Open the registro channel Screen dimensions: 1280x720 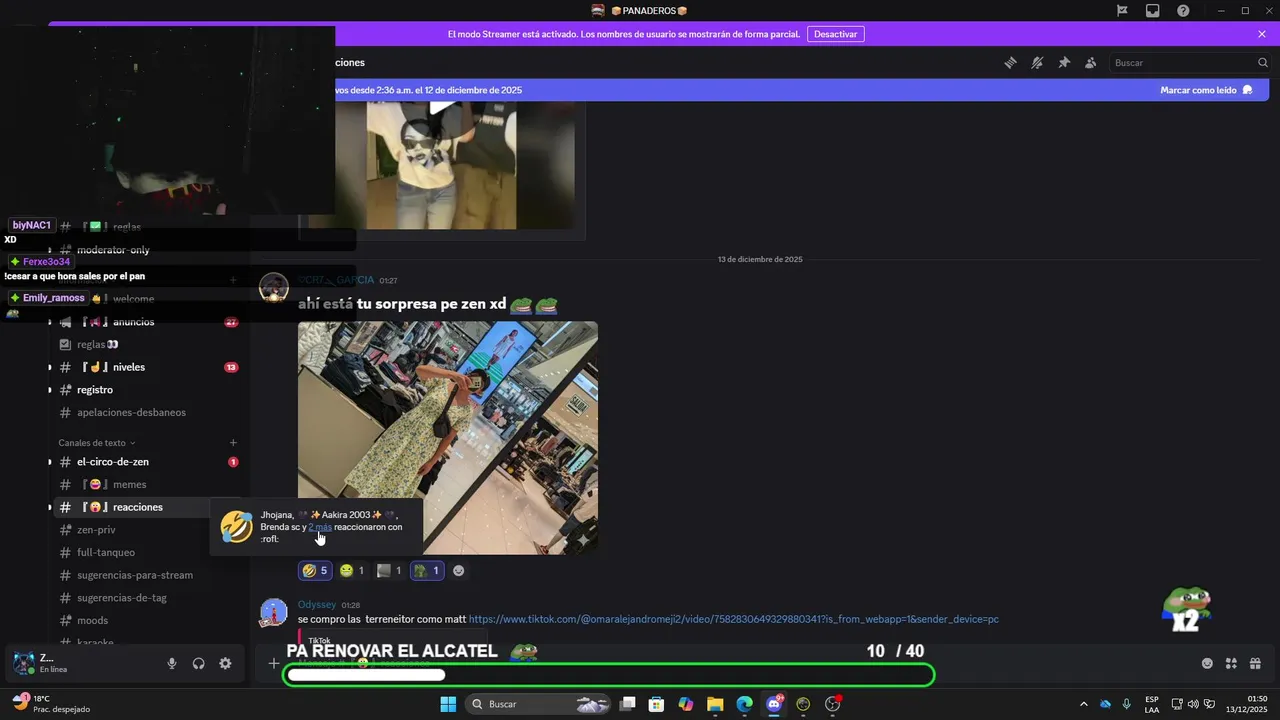[x=146, y=390]
